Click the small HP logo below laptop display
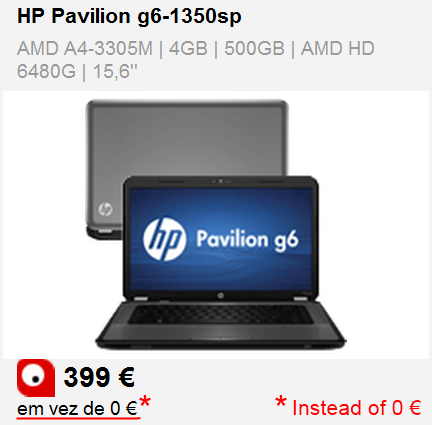The height and width of the screenshot is (425, 432). coord(220,295)
